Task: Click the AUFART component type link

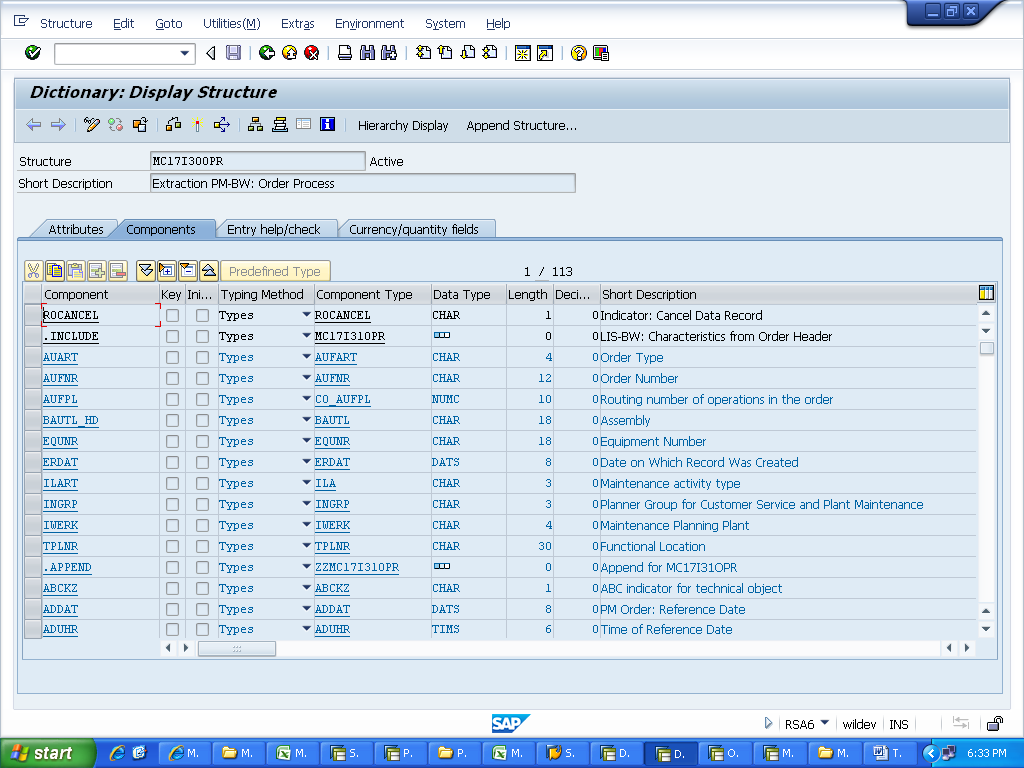Action: 336,357
